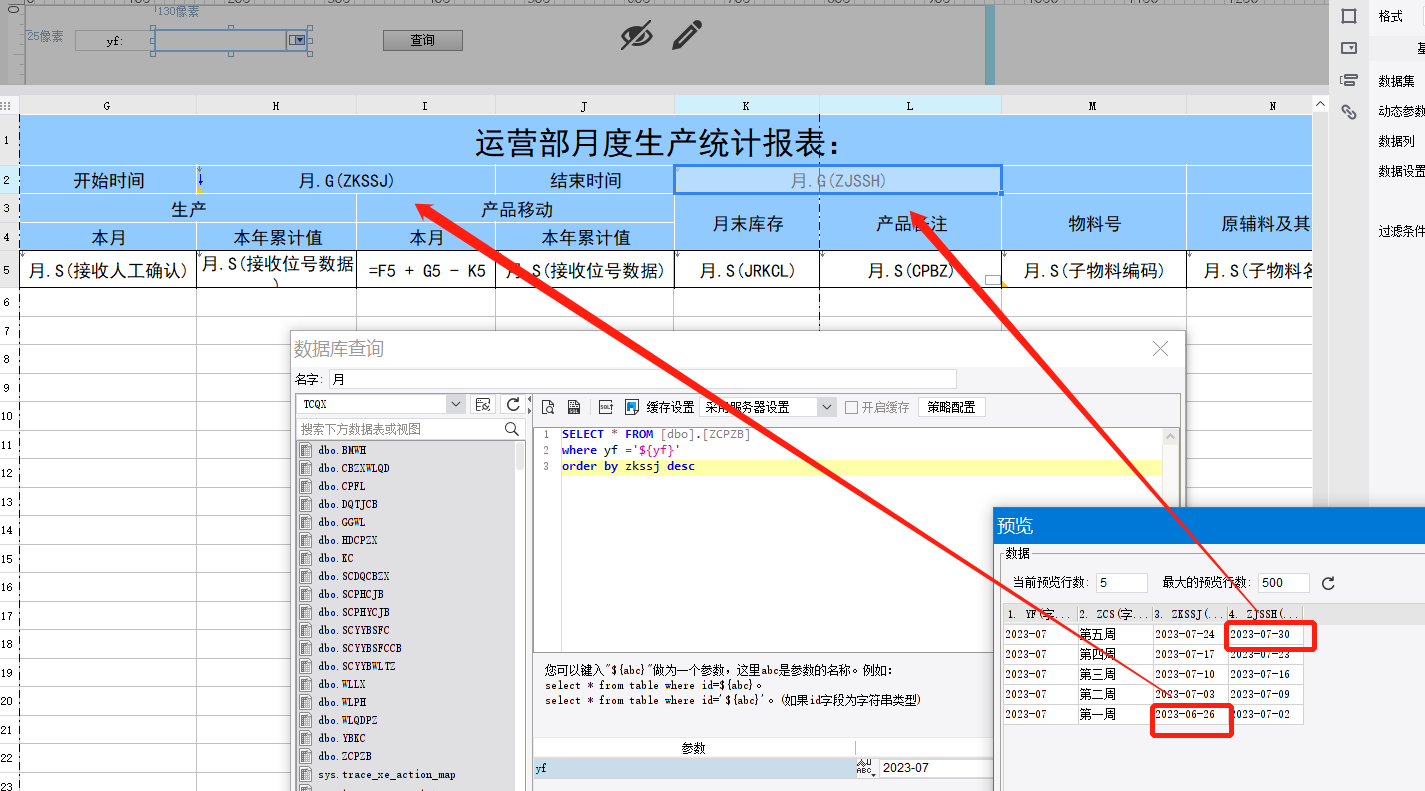
Task: Click preview cell 第五周
Action: [x=1115, y=634]
